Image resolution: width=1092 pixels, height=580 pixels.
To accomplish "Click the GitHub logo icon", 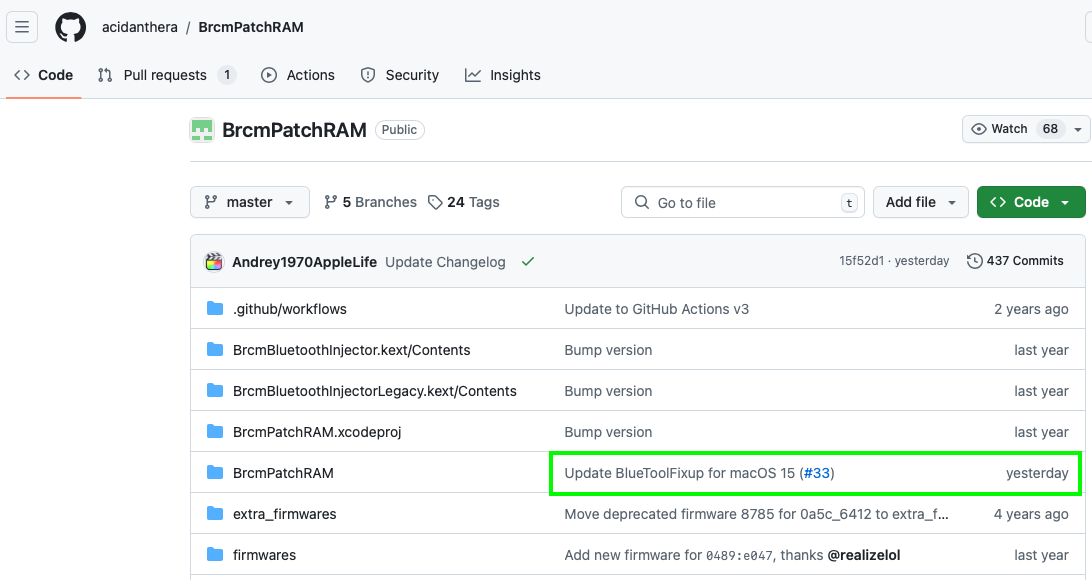I will click(70, 27).
